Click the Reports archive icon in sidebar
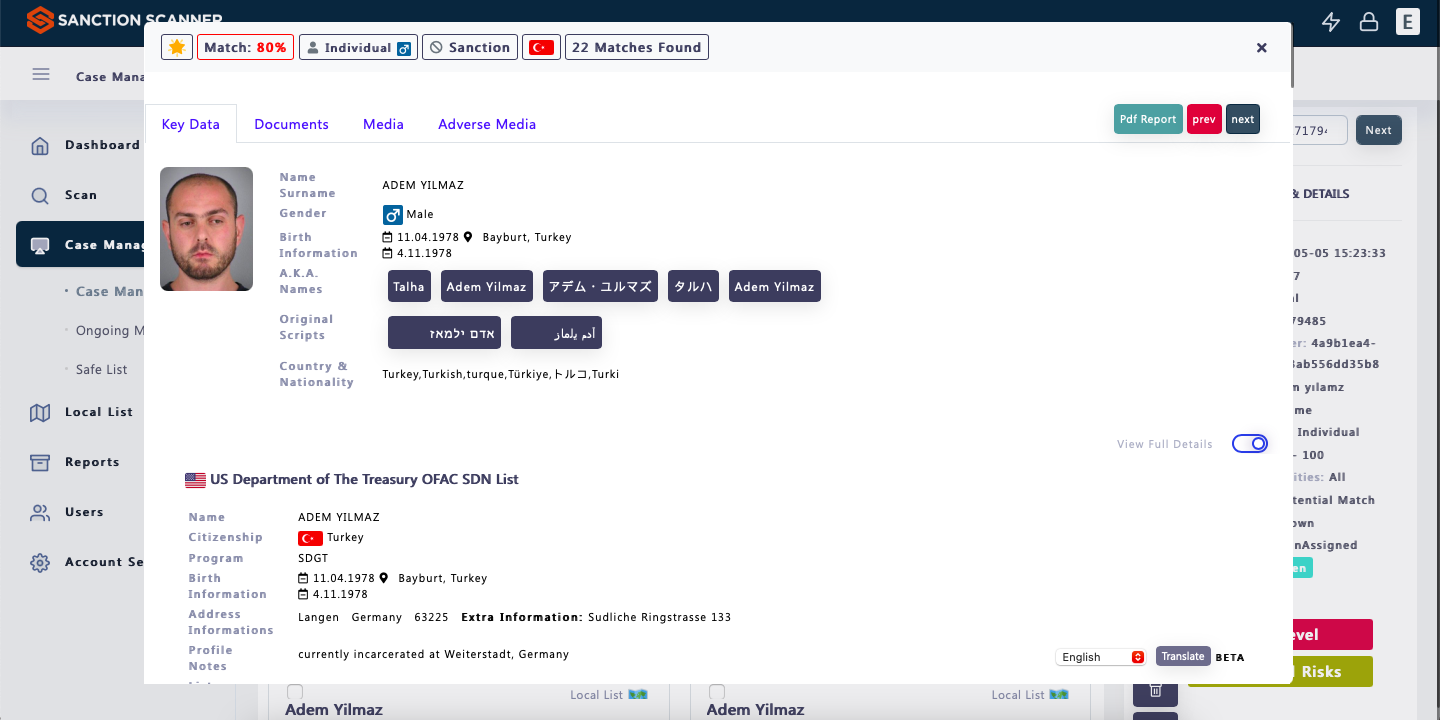The image size is (1440, 720). [x=40, y=462]
